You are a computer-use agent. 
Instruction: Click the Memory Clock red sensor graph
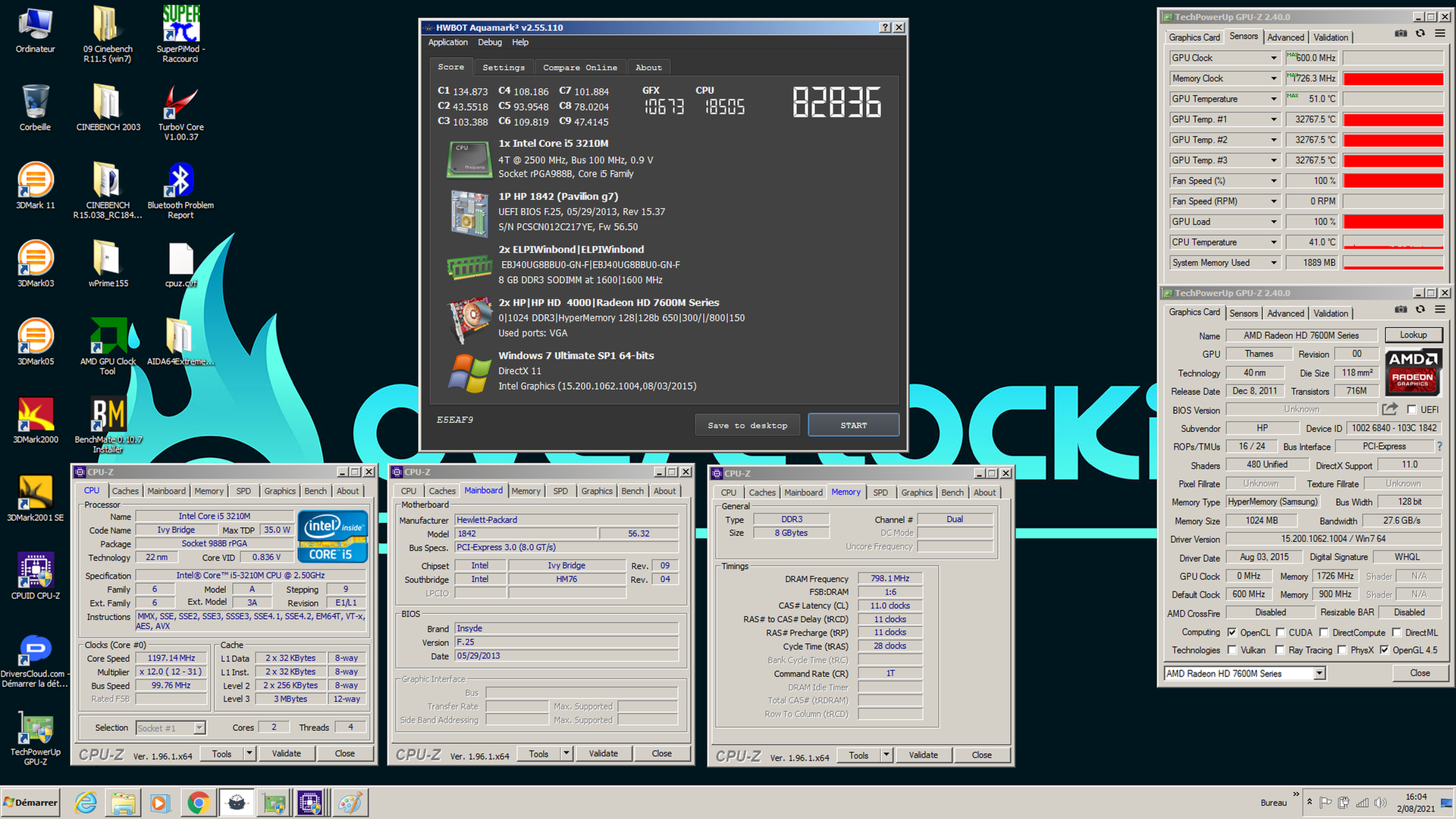[x=1392, y=78]
